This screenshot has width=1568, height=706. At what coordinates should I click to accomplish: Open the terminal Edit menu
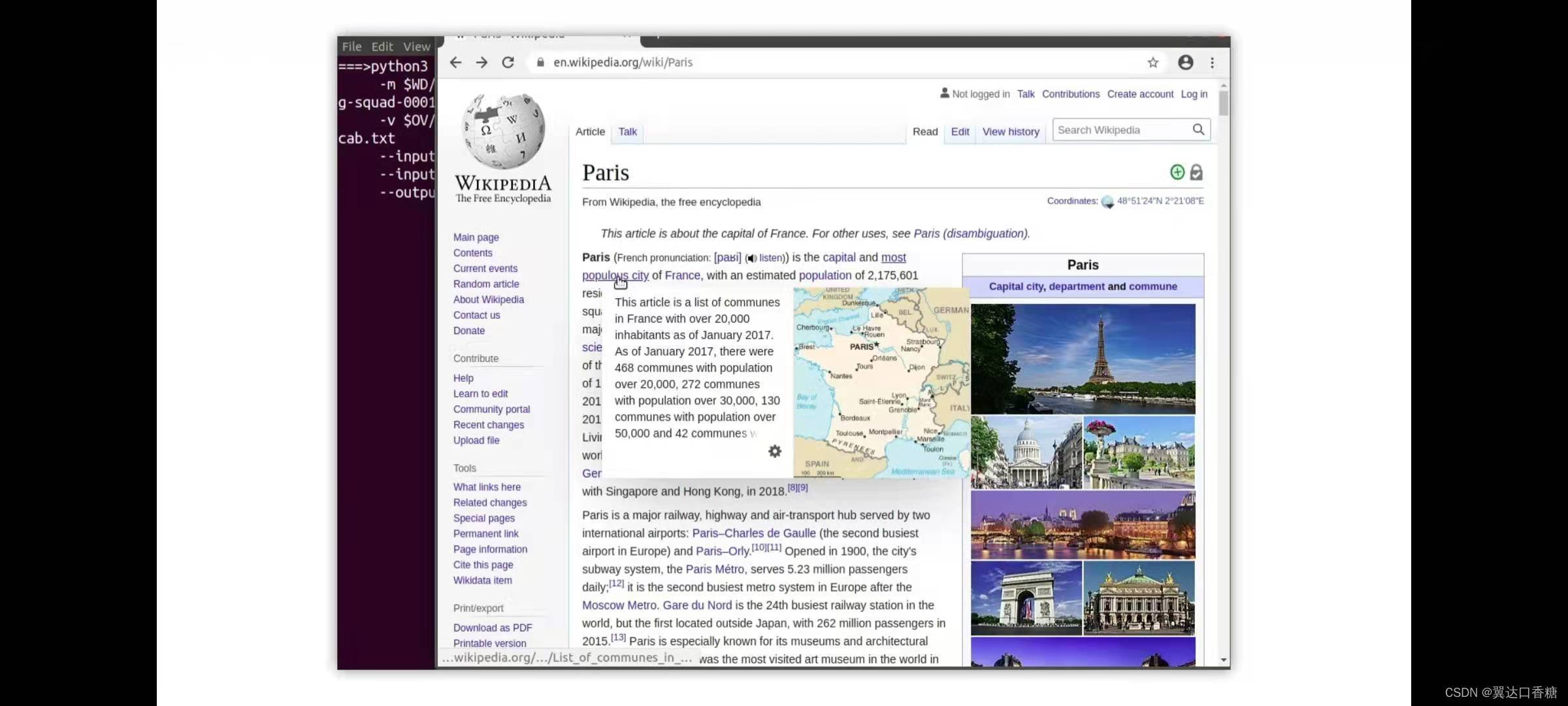coord(382,46)
